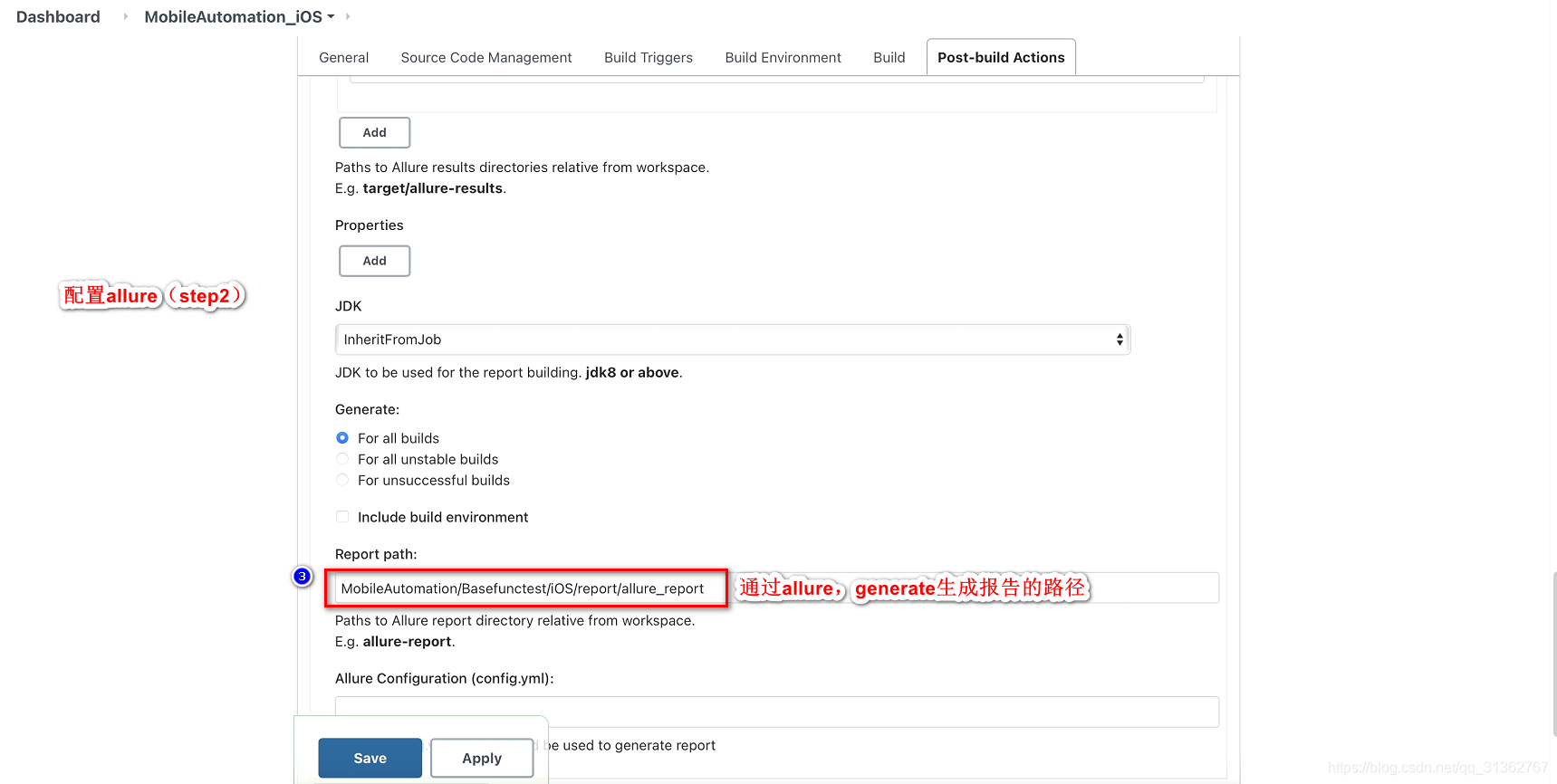Save the job configuration
This screenshot has height=784, width=1557.
click(370, 758)
